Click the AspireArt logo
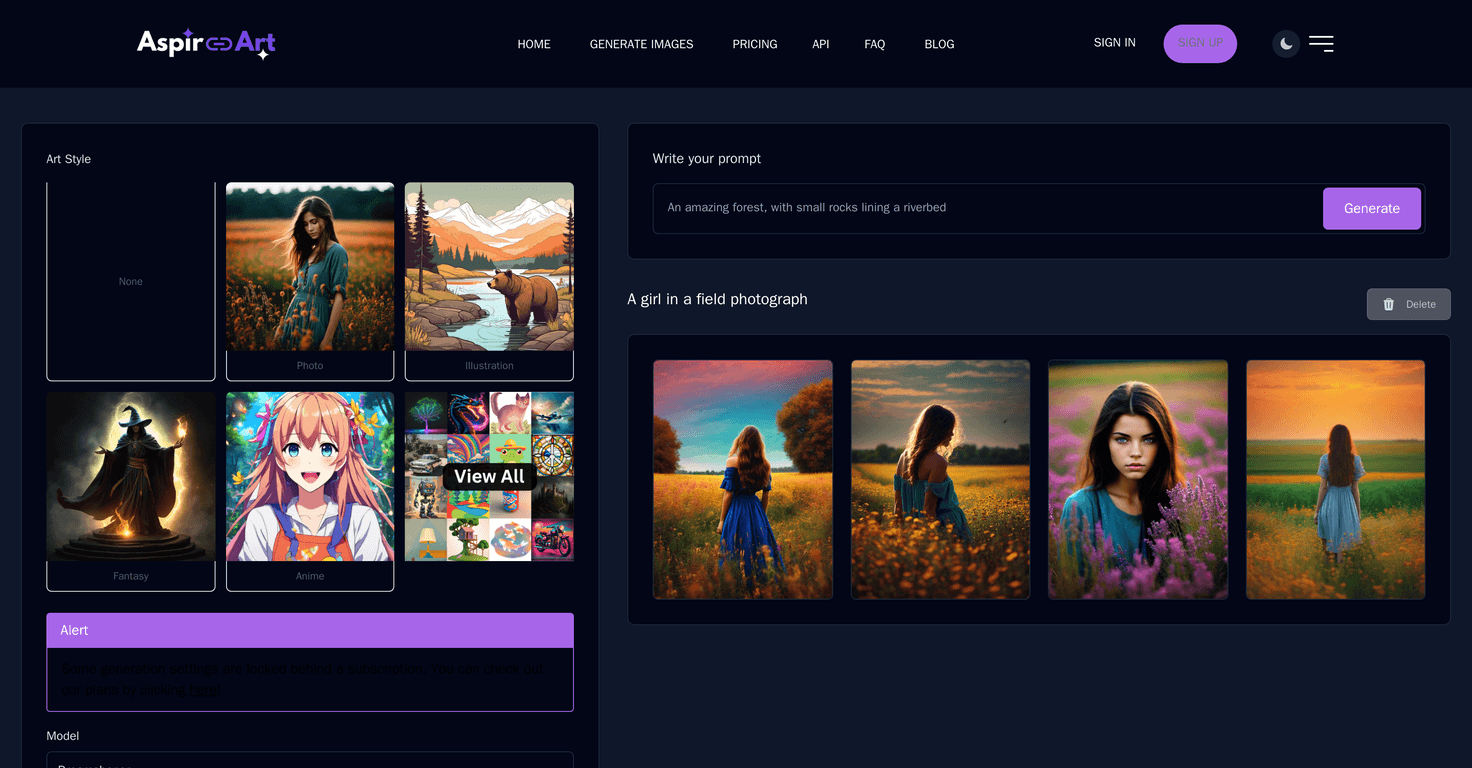Image resolution: width=1472 pixels, height=768 pixels. pyautogui.click(x=206, y=43)
